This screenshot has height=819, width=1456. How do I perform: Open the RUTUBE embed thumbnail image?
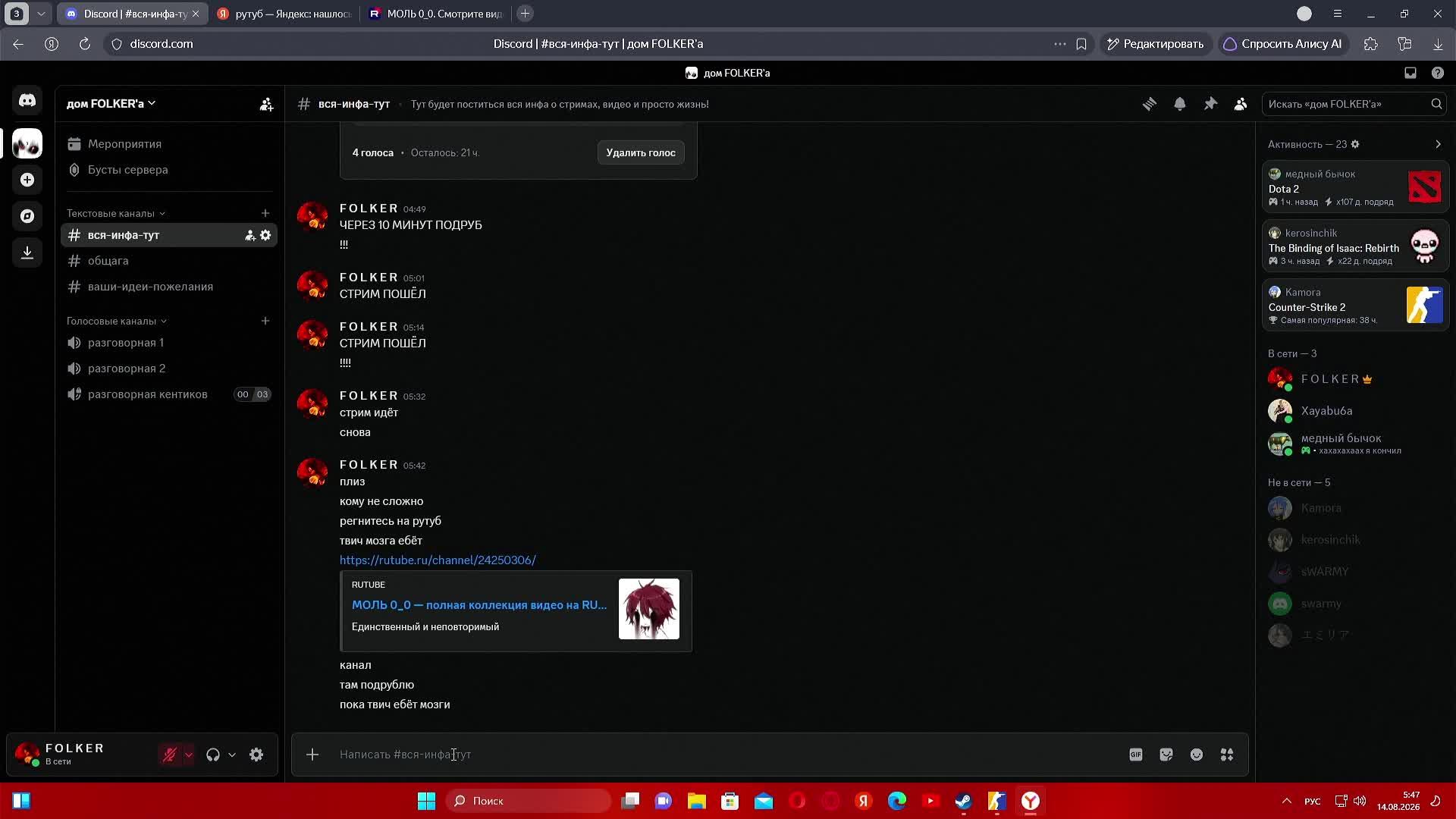pos(649,609)
